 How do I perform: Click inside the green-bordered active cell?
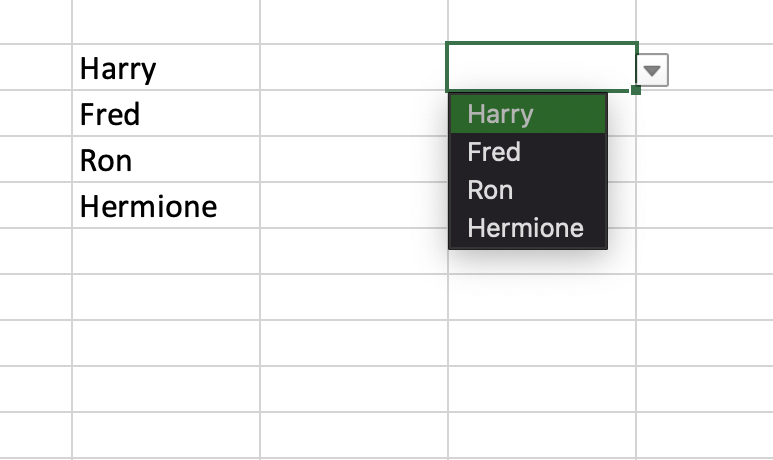click(541, 67)
